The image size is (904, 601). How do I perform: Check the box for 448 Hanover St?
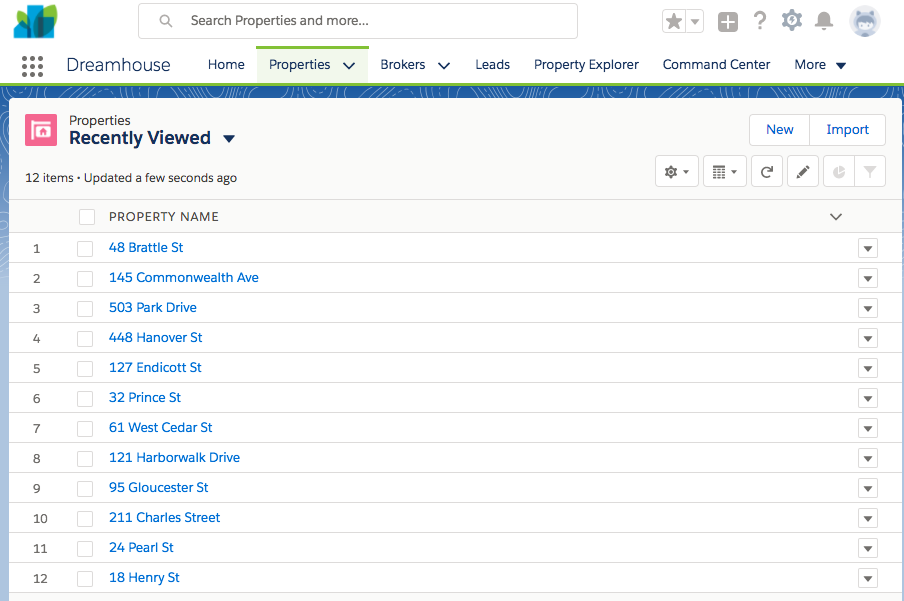tap(85, 339)
